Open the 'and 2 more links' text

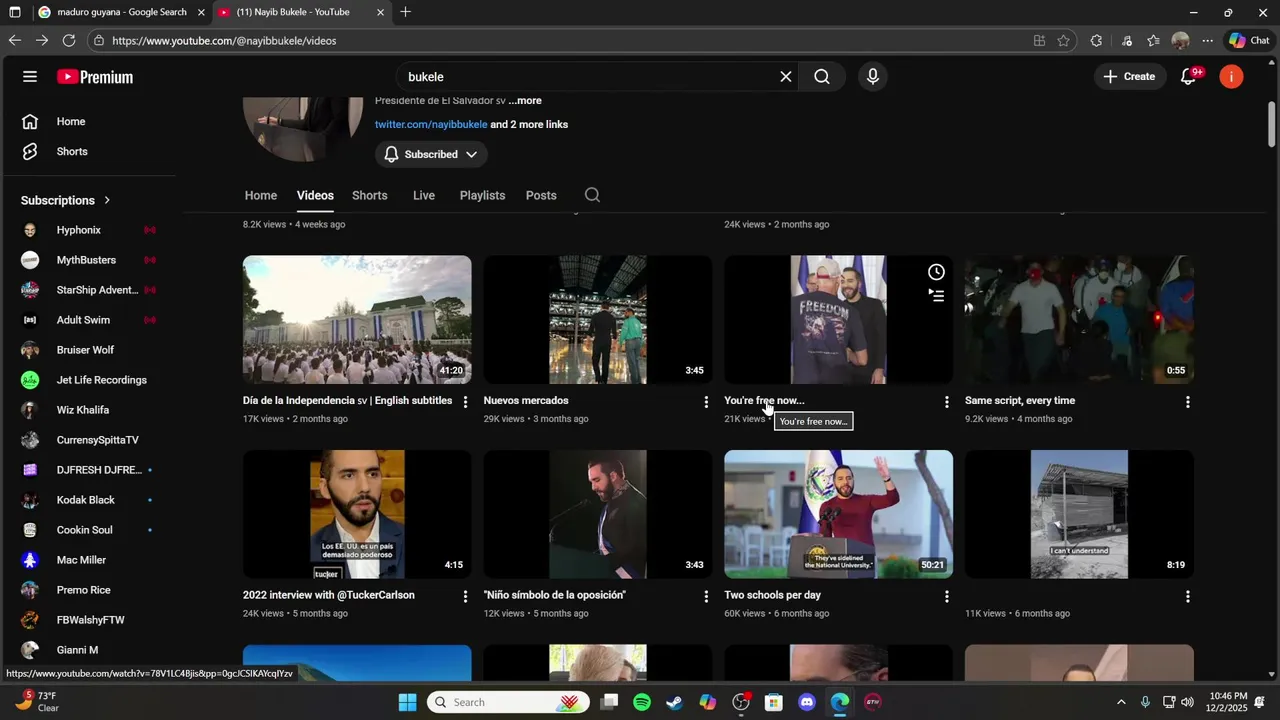530,124
